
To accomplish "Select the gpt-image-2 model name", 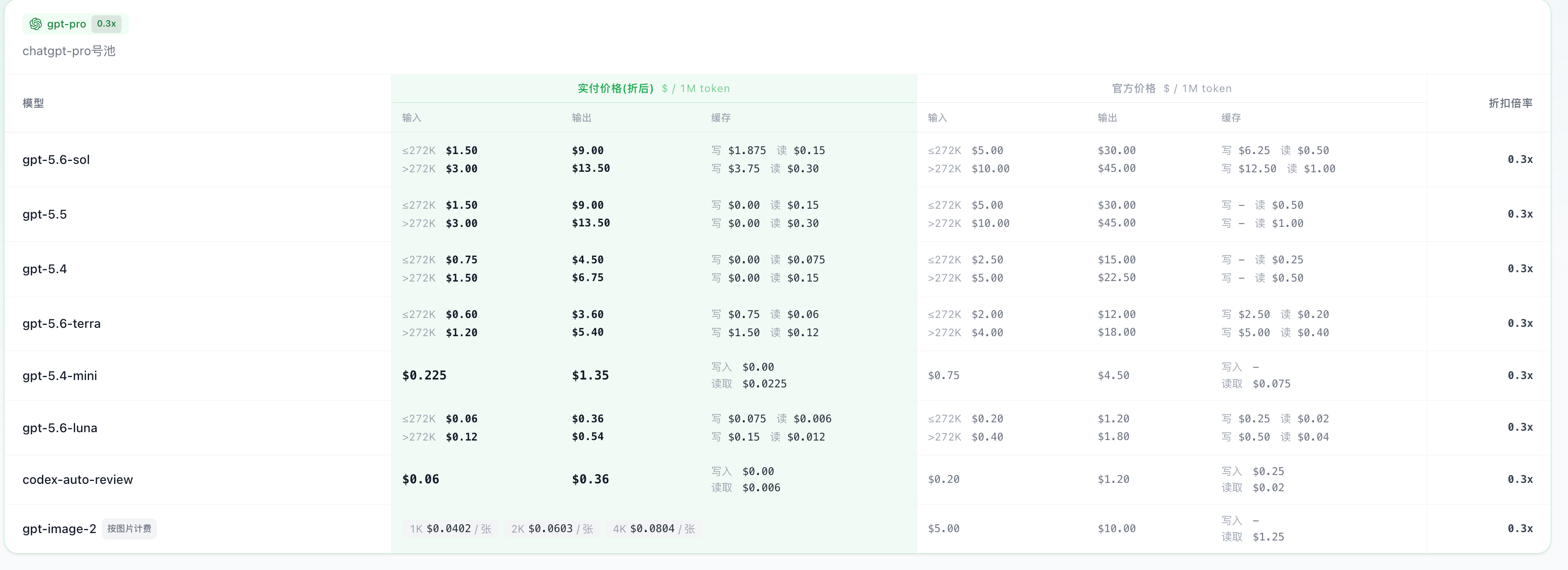I will pos(59,529).
